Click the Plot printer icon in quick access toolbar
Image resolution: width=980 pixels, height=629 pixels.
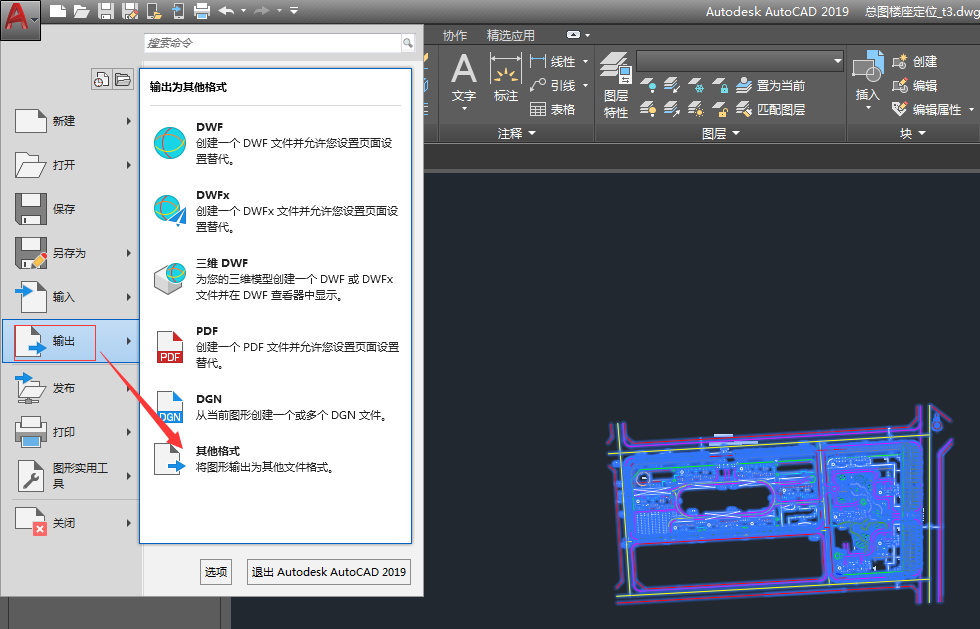tap(201, 11)
